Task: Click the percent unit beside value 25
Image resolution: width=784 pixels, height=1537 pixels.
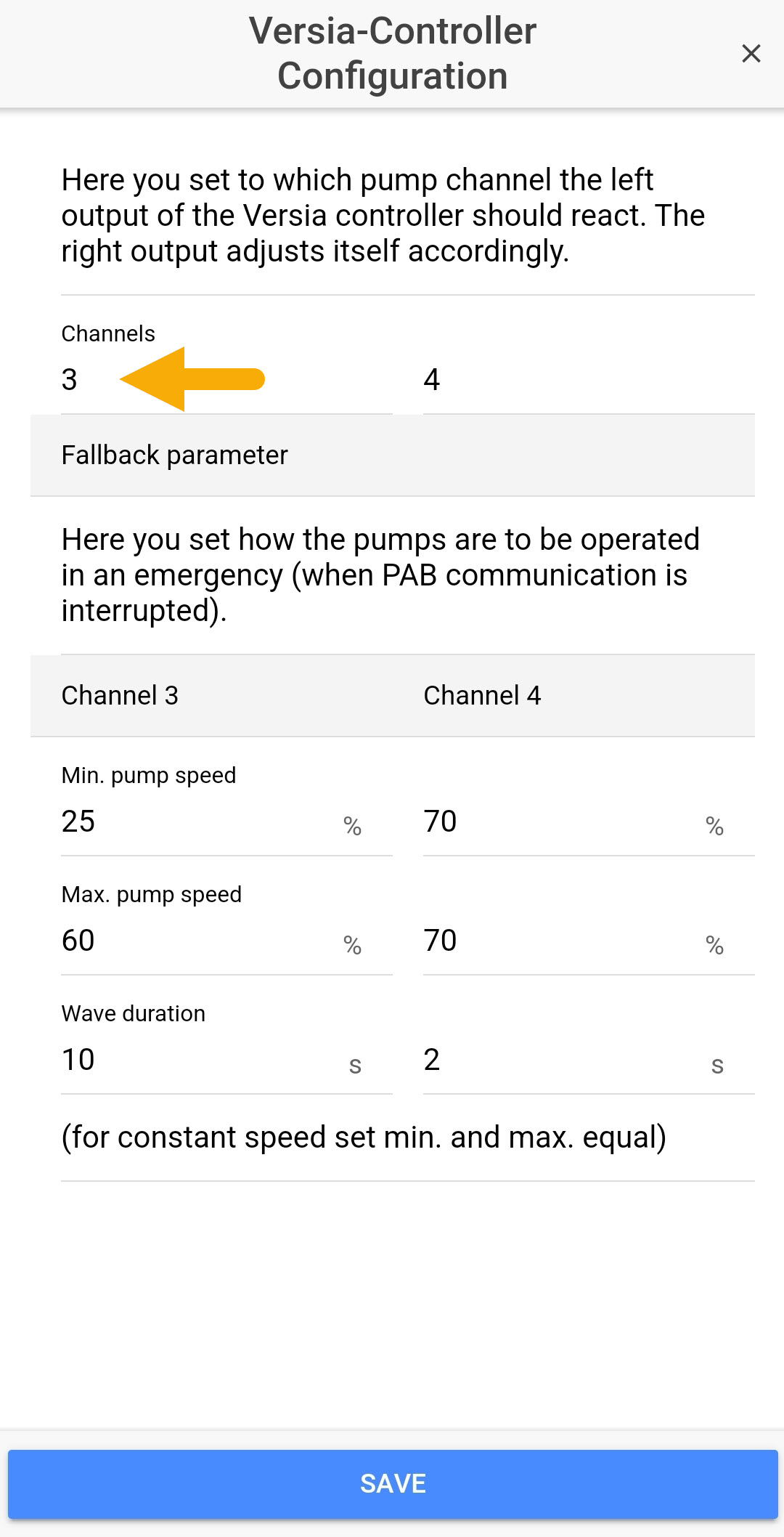Action: point(352,826)
